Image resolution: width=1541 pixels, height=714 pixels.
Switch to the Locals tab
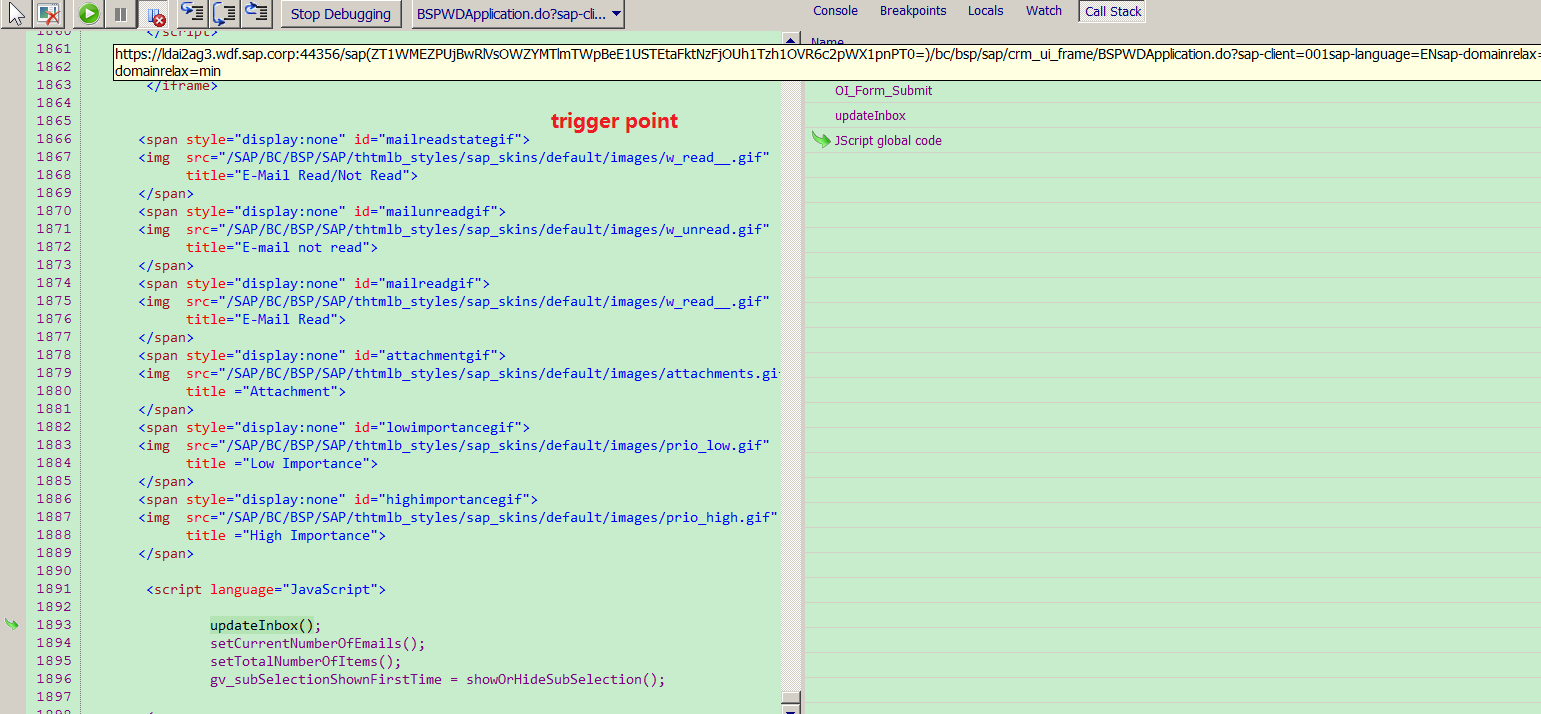986,11
